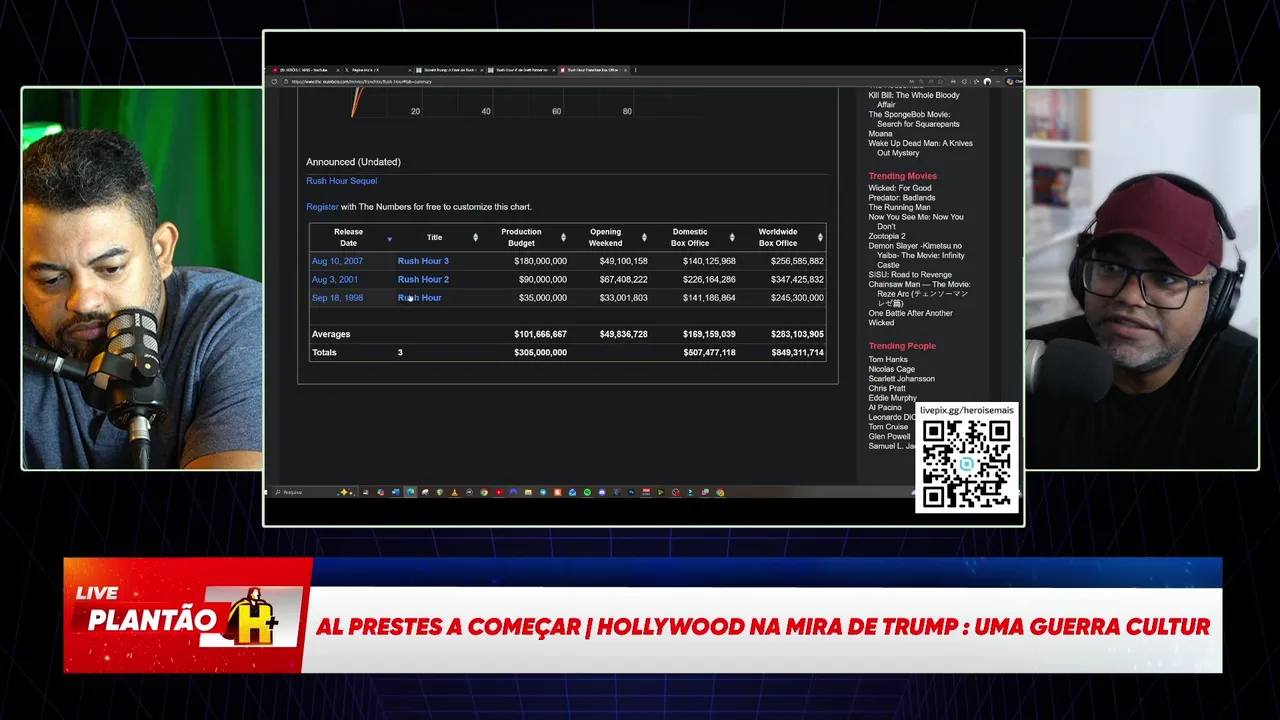The height and width of the screenshot is (720, 1280).
Task: Open Edge browser icon in taskbar
Action: click(x=410, y=492)
